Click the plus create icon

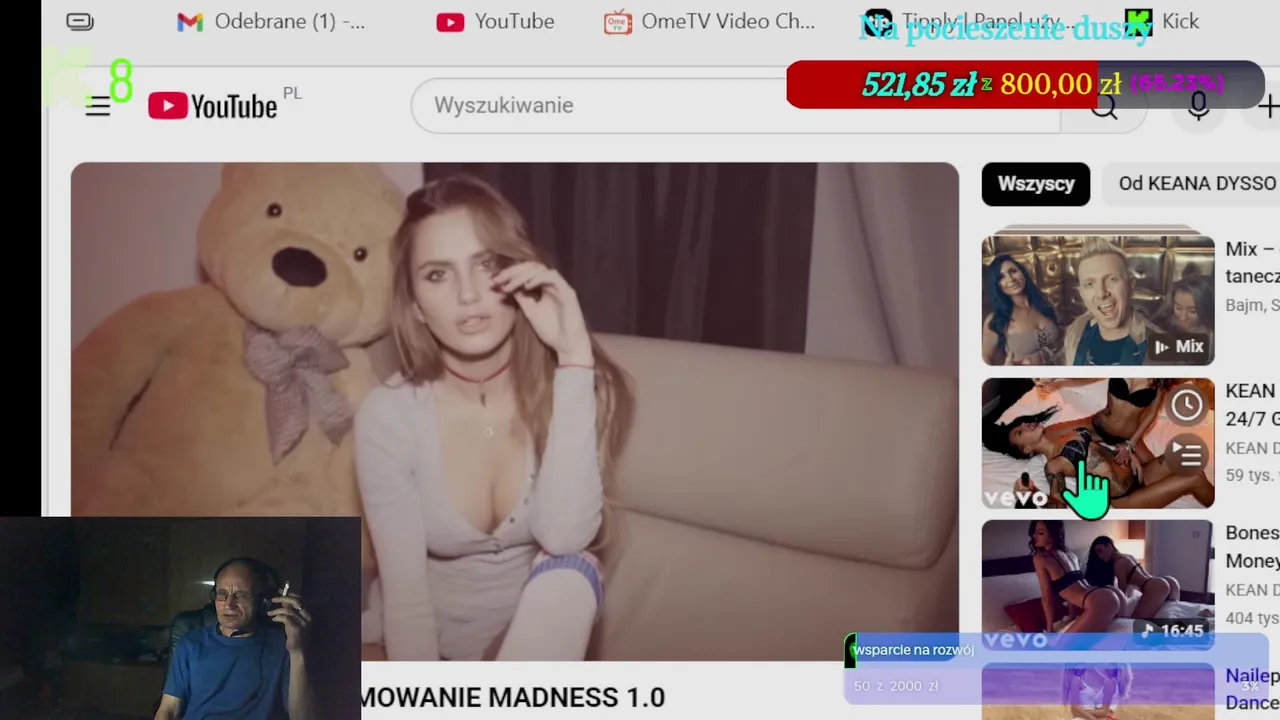pos(1268,106)
